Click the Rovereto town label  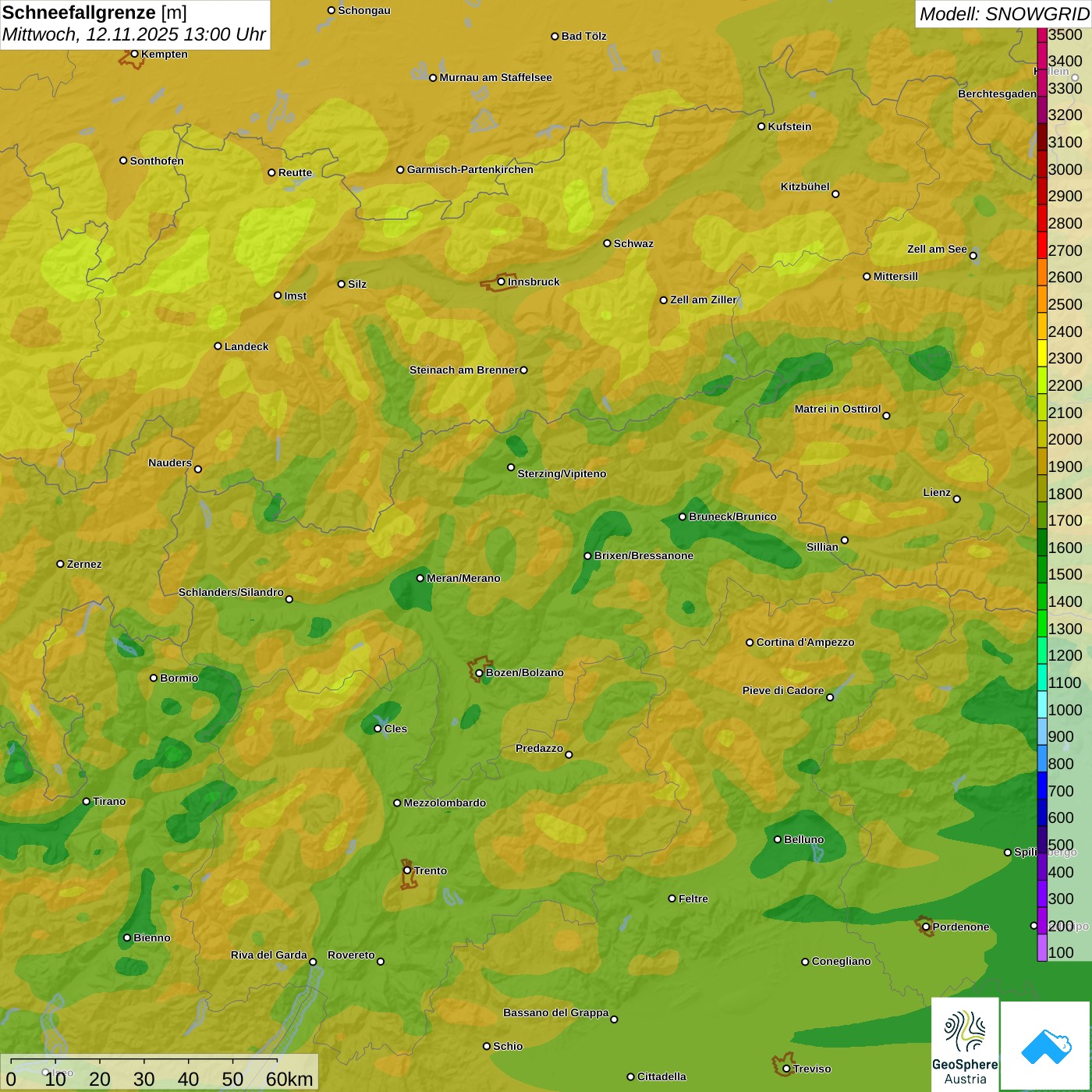[x=351, y=955]
